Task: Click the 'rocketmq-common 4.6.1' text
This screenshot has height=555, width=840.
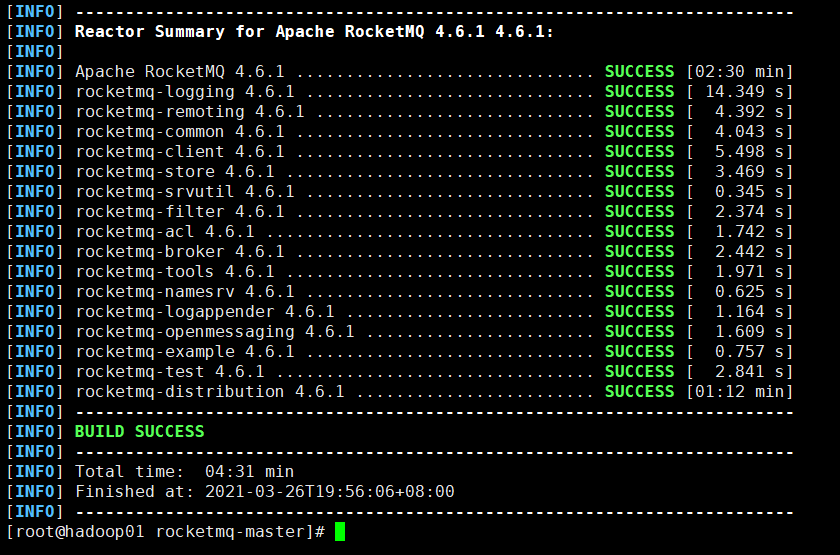Action: click(x=179, y=132)
